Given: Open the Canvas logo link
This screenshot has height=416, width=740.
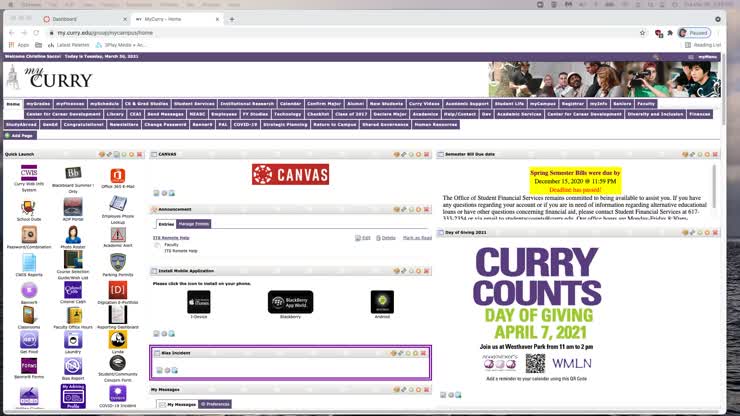Looking at the screenshot, I should [290, 174].
